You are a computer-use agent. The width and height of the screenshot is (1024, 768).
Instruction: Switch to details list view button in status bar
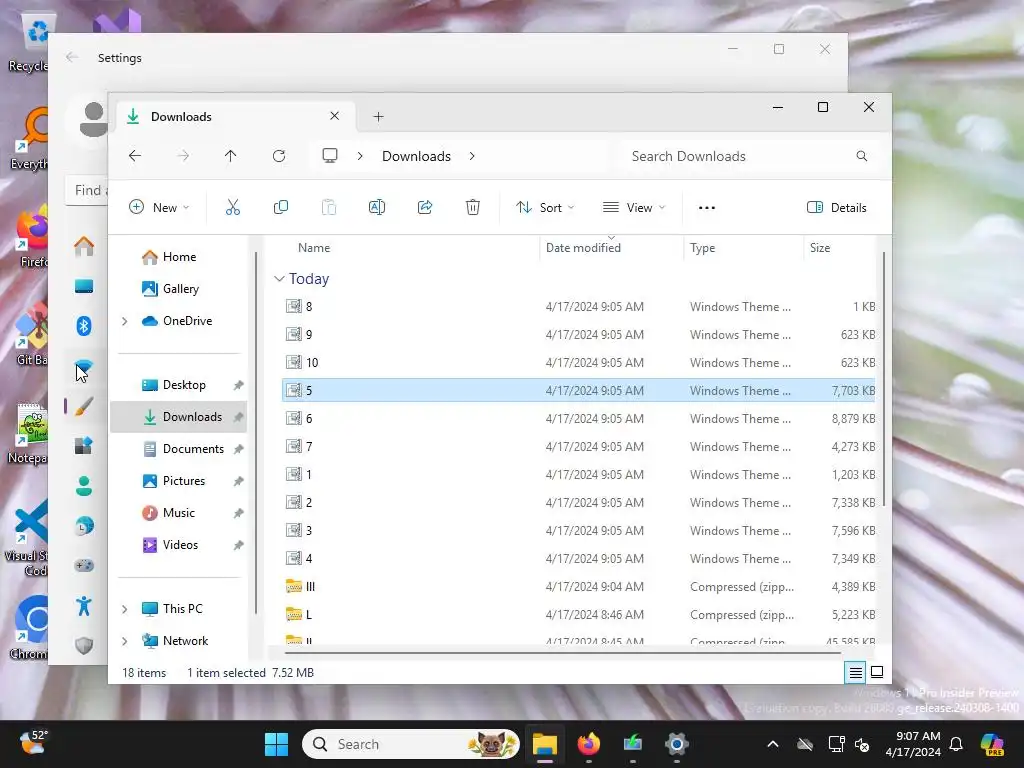pos(856,673)
